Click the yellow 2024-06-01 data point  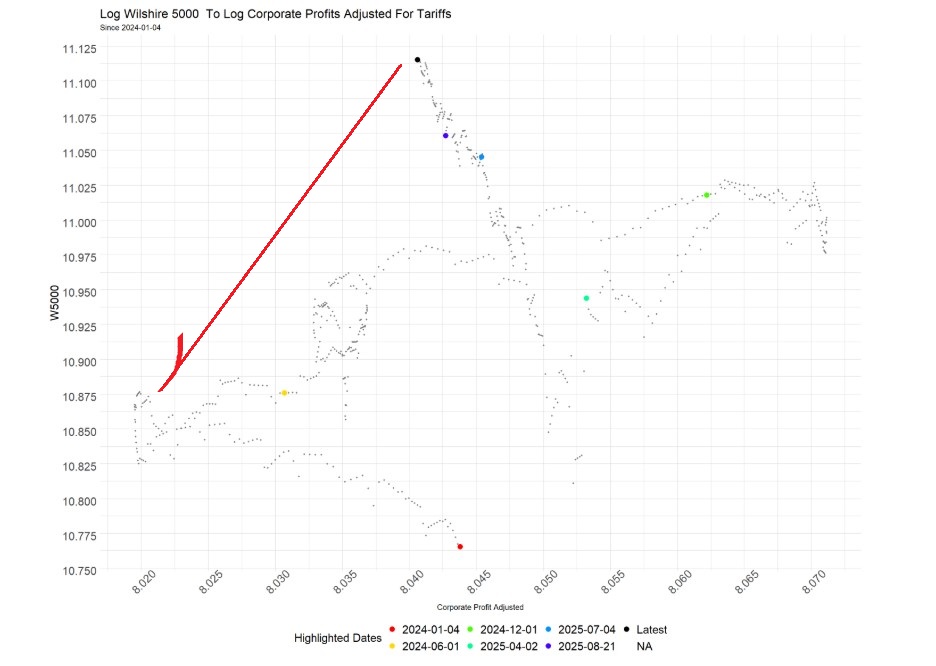pos(284,393)
